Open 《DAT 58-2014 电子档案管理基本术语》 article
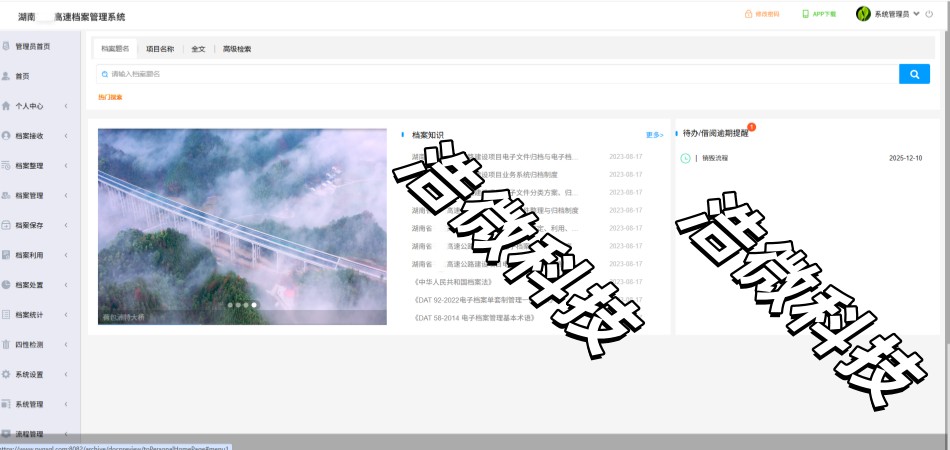The height and width of the screenshot is (450, 950). point(474,318)
